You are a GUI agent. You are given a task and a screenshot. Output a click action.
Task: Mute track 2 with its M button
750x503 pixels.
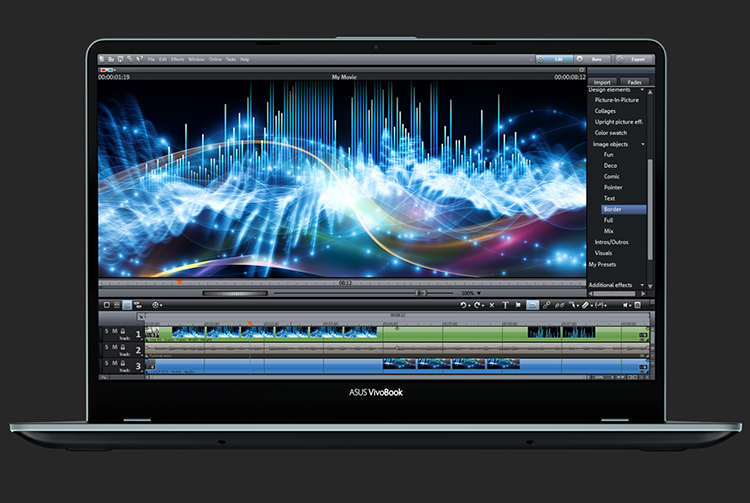[114, 348]
